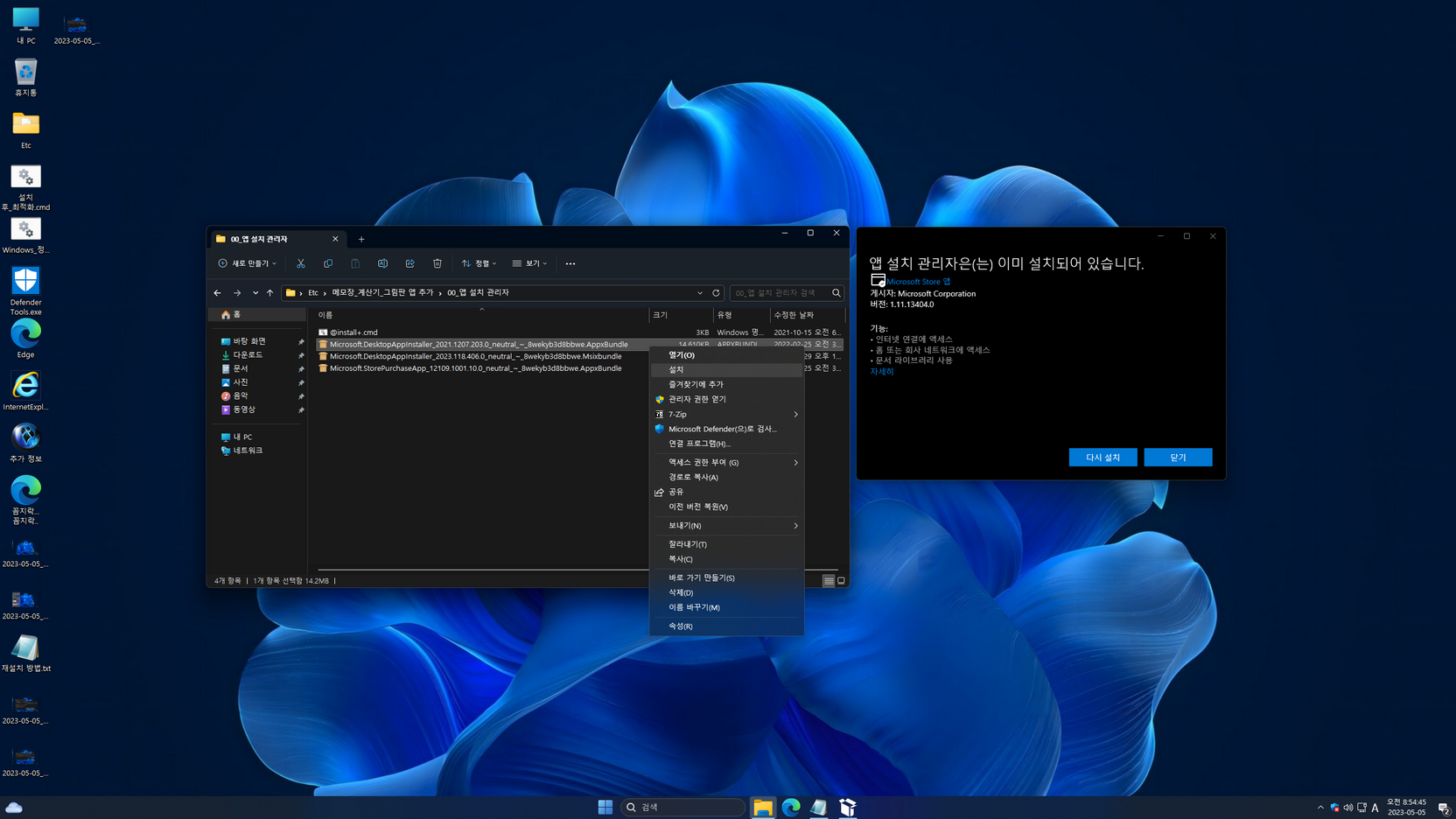
Task: Select 설치 후_최적화.cmd desktop icon
Action: tap(25, 188)
